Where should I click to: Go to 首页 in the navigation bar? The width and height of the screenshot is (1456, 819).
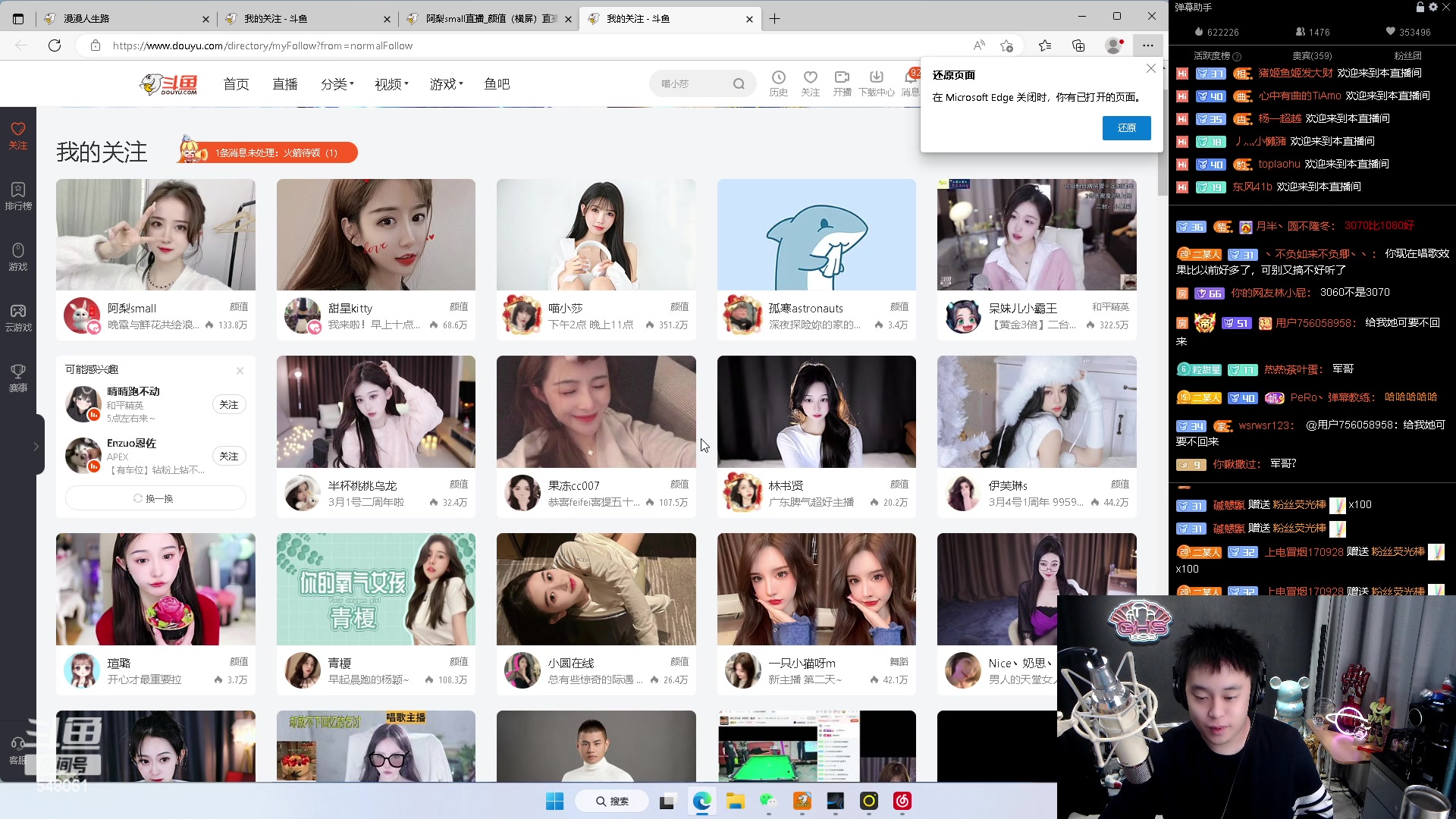236,84
